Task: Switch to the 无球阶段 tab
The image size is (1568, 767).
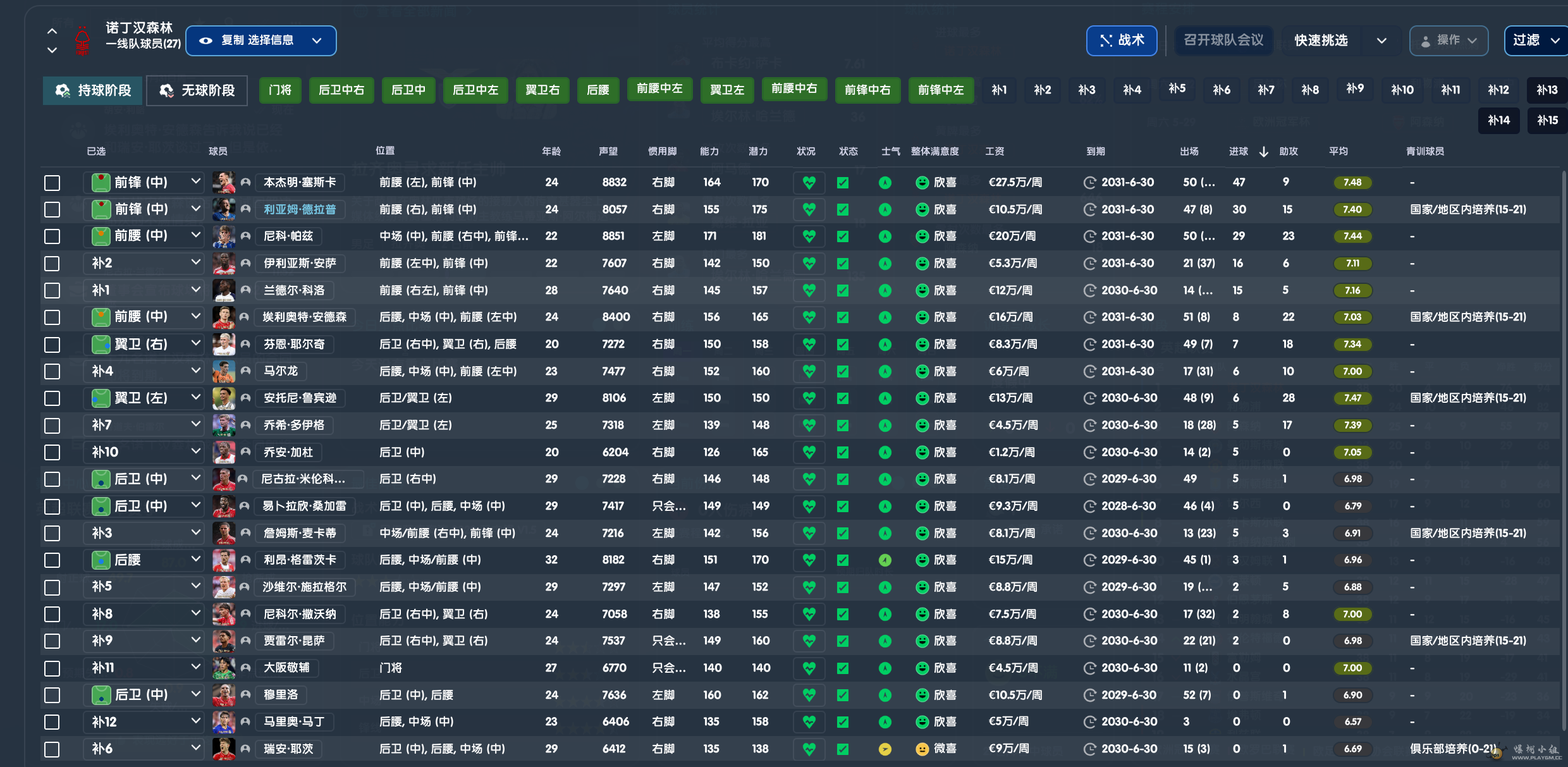Action: pos(197,90)
